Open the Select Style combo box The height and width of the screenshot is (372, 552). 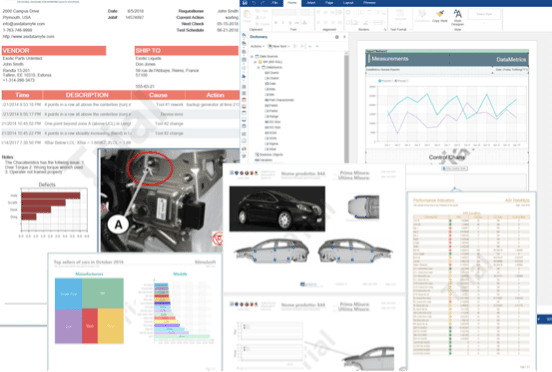click(x=484, y=14)
